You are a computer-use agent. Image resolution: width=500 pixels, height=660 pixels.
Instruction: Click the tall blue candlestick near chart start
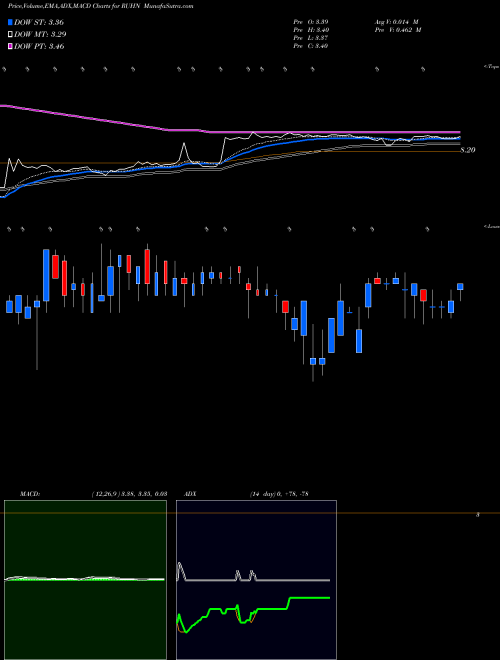pos(46,275)
